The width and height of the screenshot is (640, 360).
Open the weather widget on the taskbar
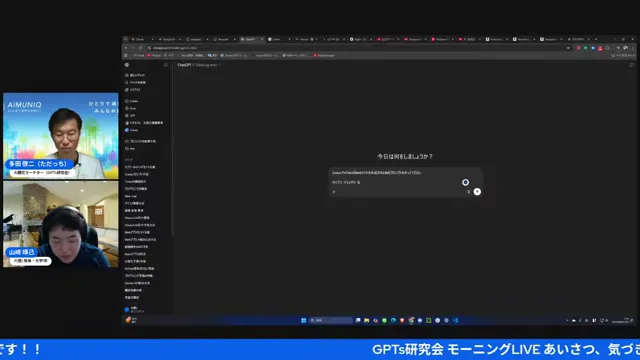tap(131, 320)
